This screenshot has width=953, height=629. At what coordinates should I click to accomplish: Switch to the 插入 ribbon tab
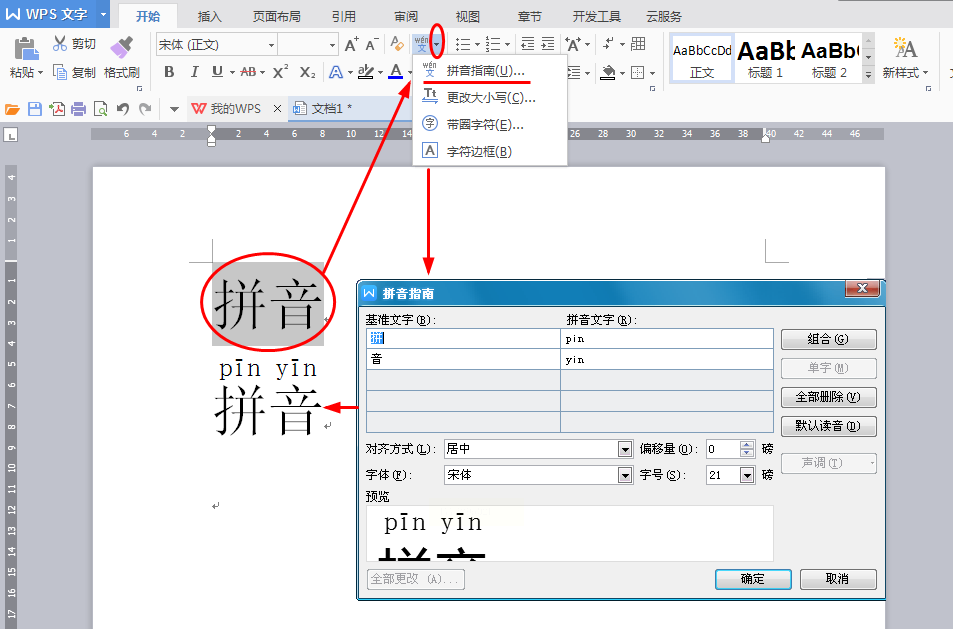click(x=209, y=16)
